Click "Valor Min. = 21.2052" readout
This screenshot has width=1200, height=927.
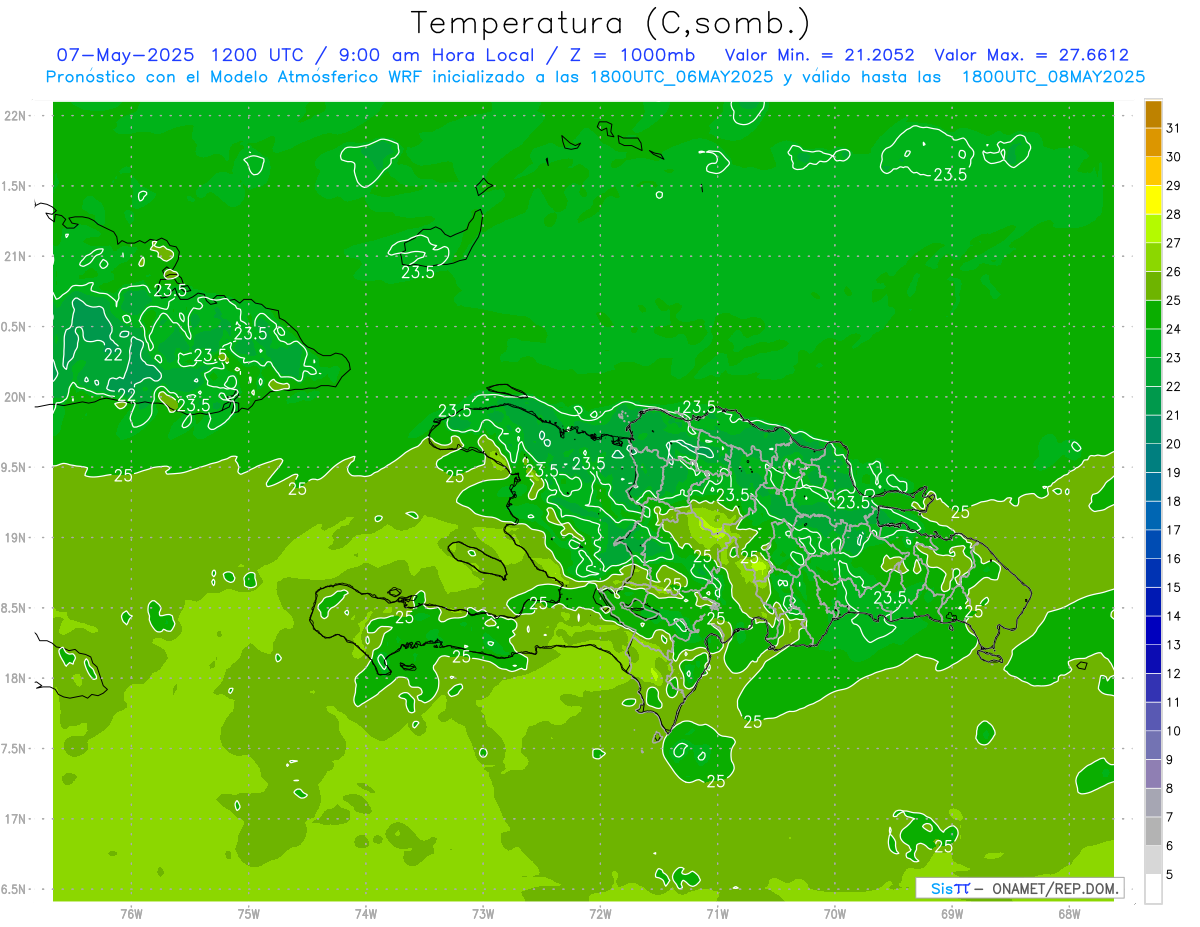pyautogui.click(x=820, y=55)
